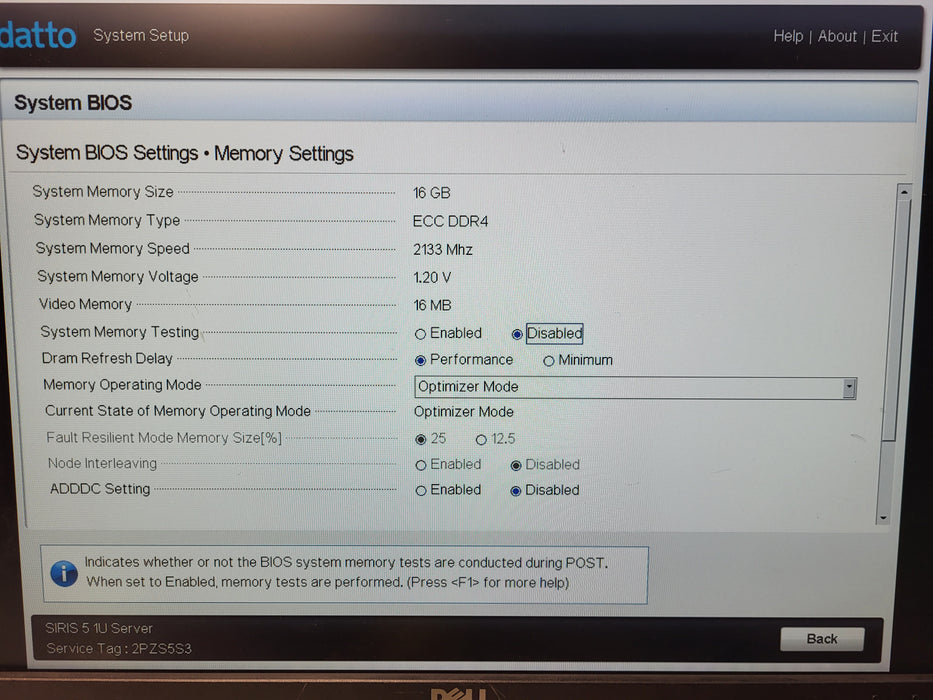Set Dram Refresh Delay to Performance

click(421, 360)
